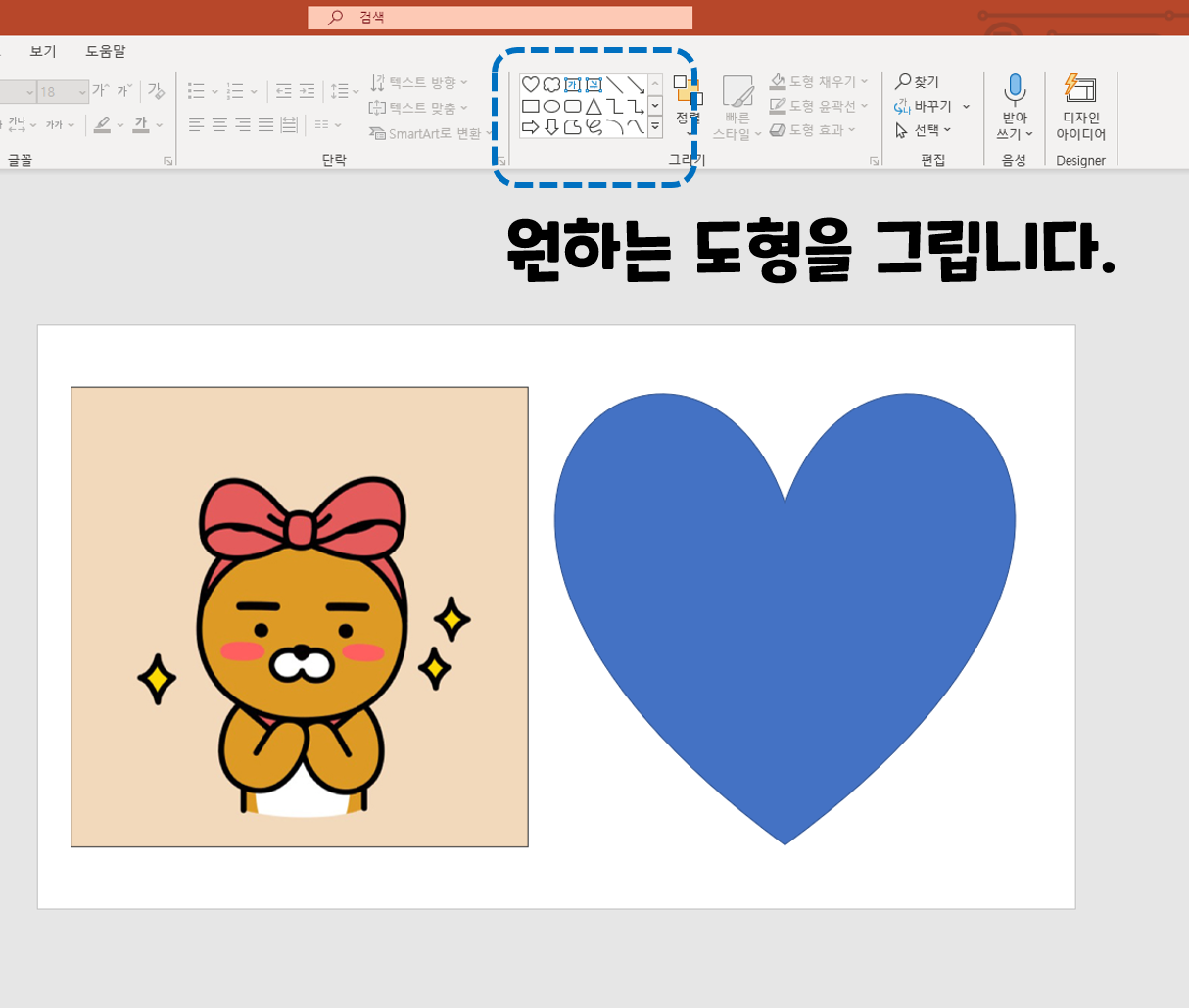The width and height of the screenshot is (1189, 1008).
Task: Justify the paragraph text
Action: [x=265, y=124]
